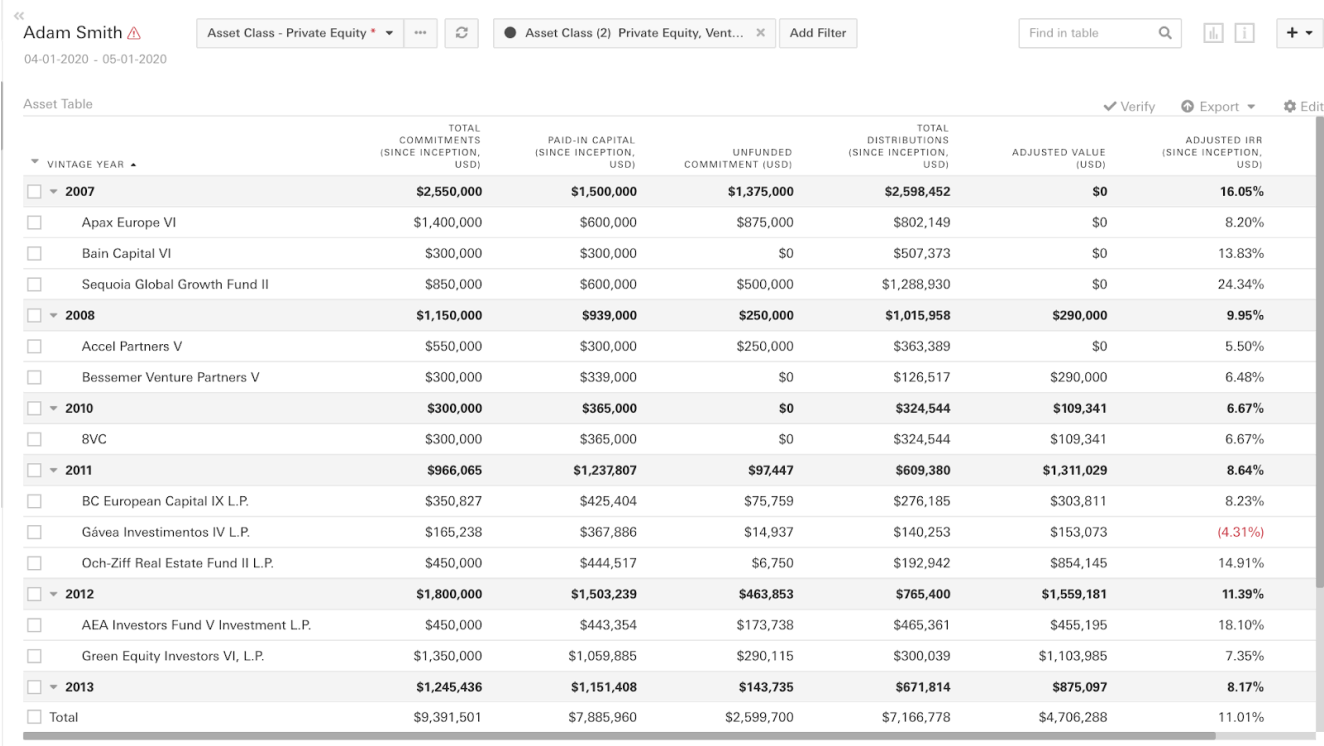Check the Apax Europe VI row checkbox
1324x746 pixels.
pyautogui.click(x=35, y=223)
